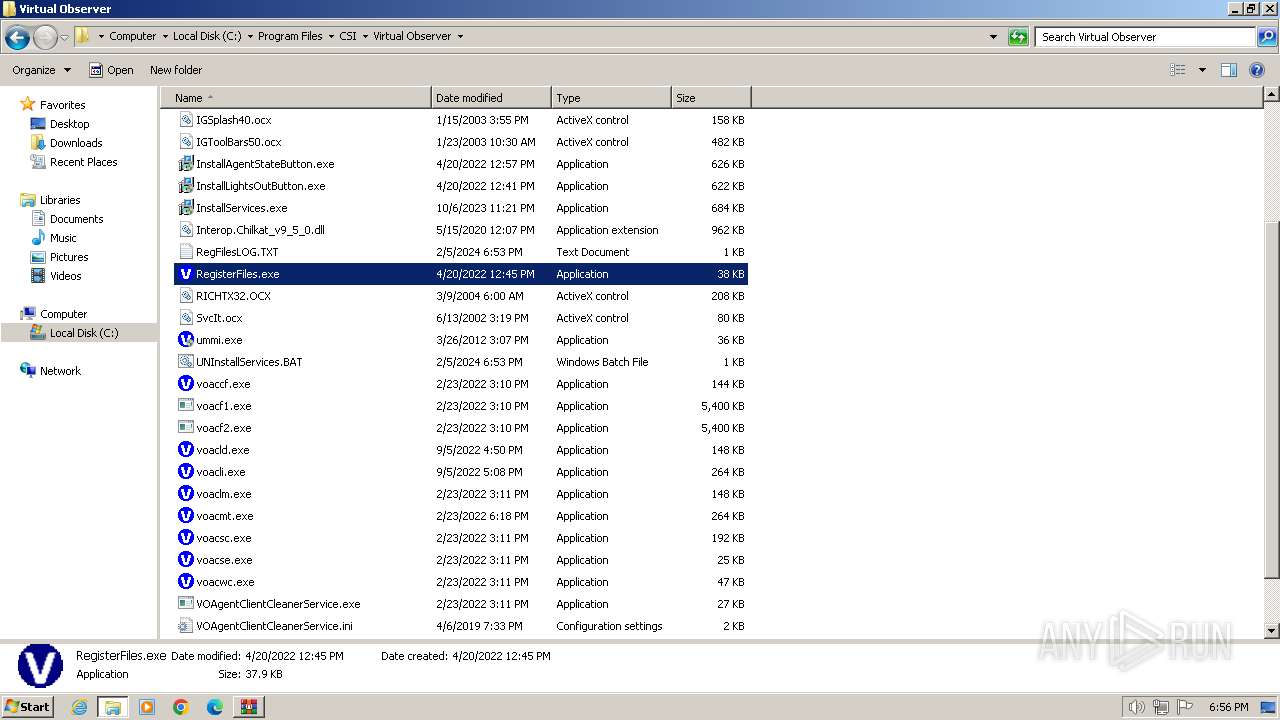1280x720 pixels.
Task: Click the Back navigation arrow
Action: point(17,37)
